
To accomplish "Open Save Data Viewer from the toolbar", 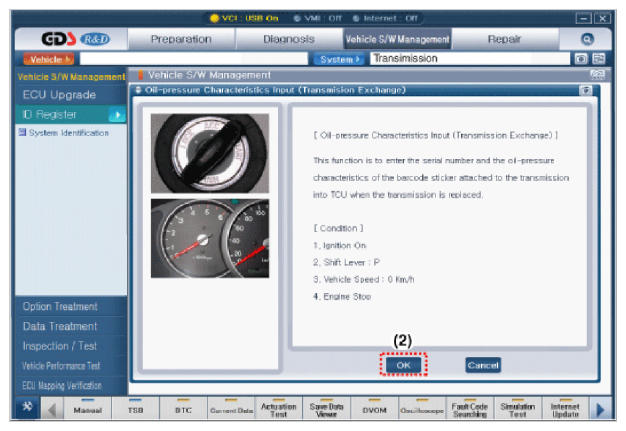I will tap(327, 409).
